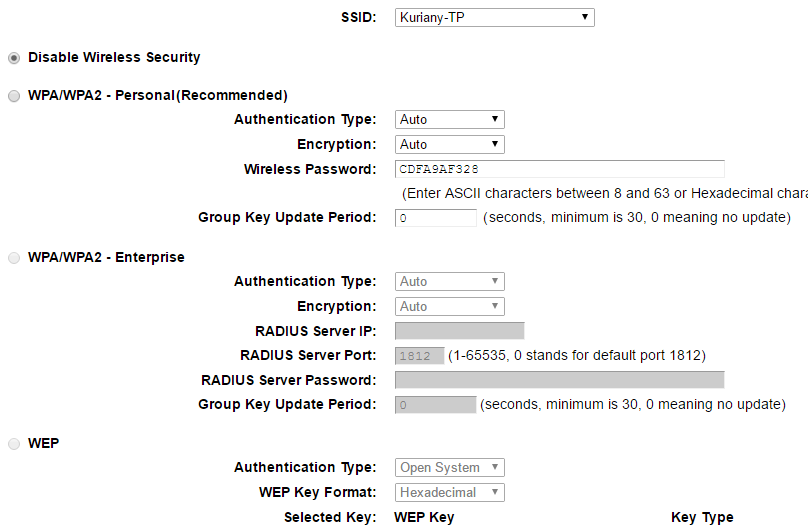
Task: Choose WPA/WPA2 - Enterprise radio option
Action: tap(14, 258)
